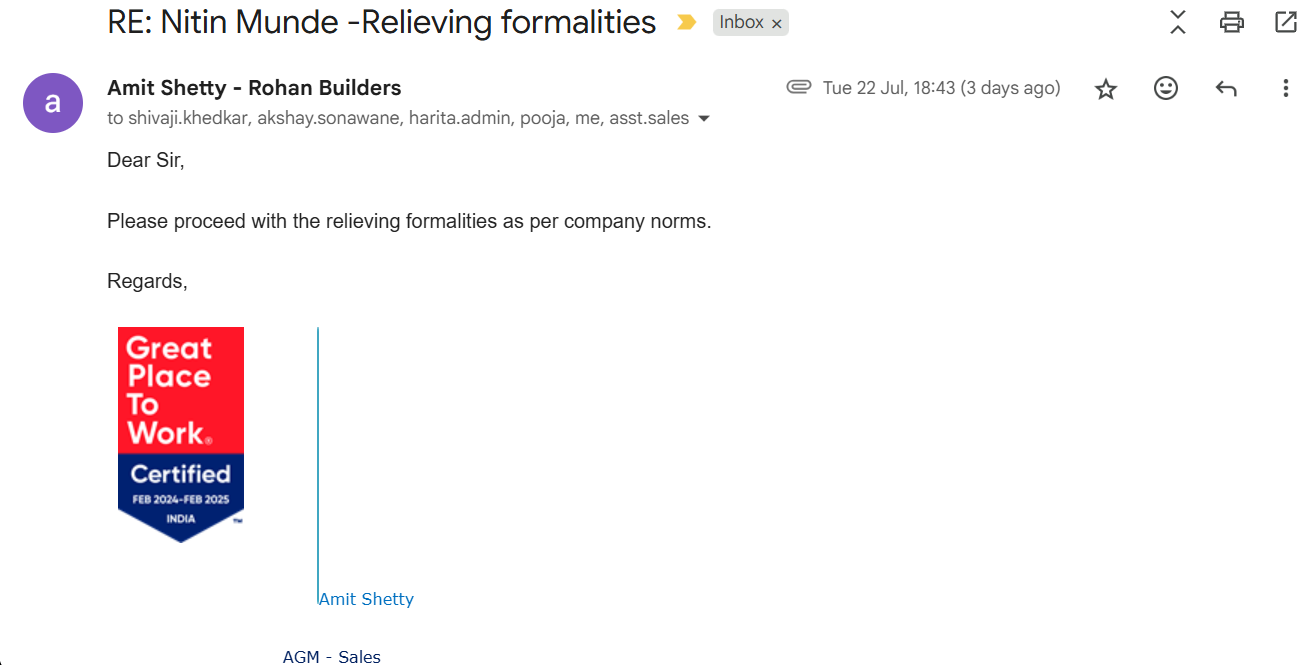Click the email subject line
Screen dimensions: 1314x665
pos(381,22)
